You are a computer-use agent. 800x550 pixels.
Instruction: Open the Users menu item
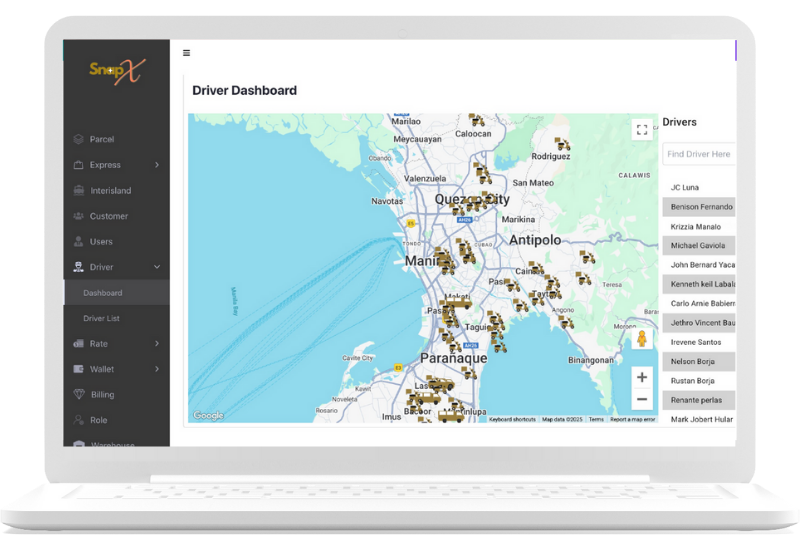click(x=116, y=241)
